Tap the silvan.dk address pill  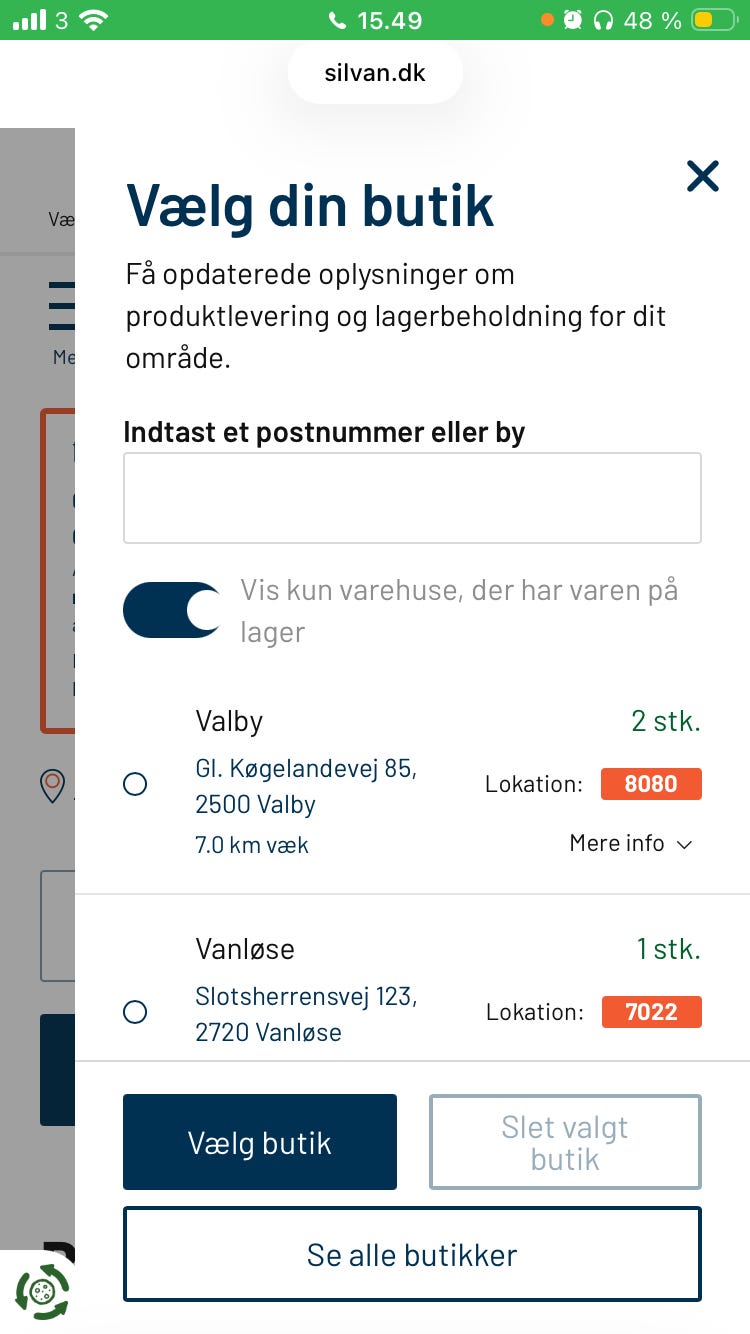[375, 73]
